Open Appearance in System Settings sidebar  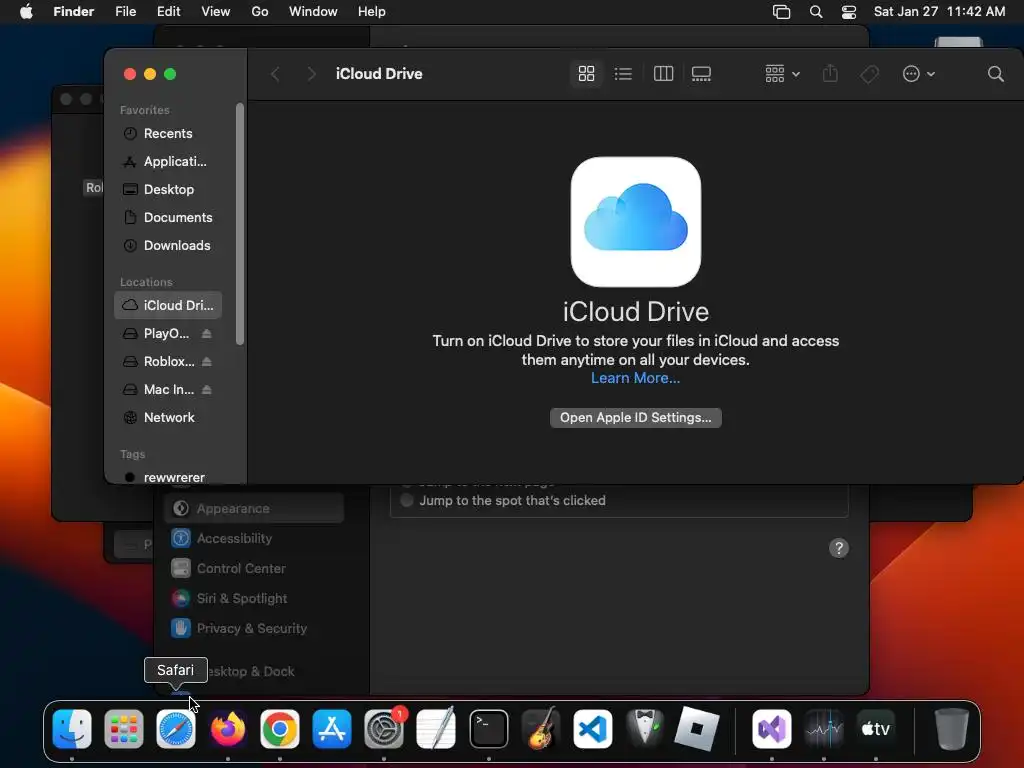click(254, 508)
